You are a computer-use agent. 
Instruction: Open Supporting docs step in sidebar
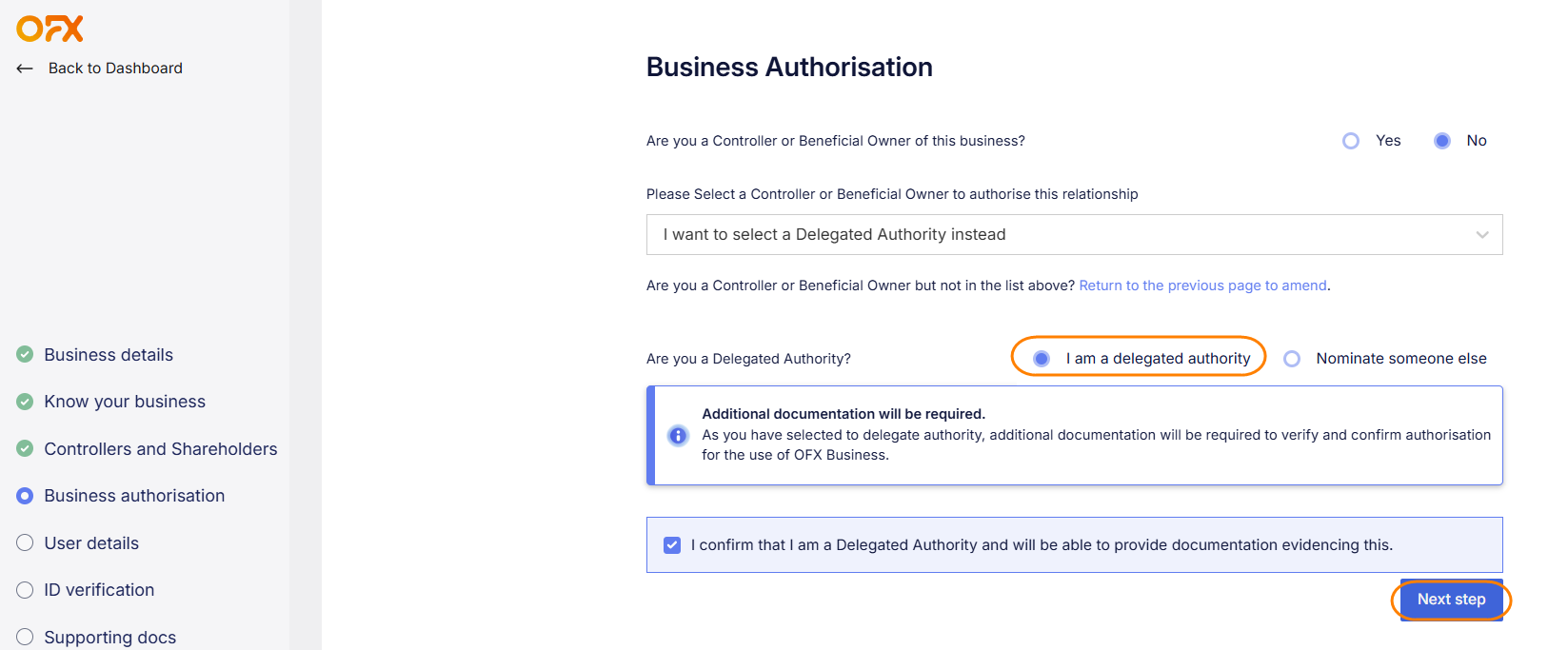109,637
